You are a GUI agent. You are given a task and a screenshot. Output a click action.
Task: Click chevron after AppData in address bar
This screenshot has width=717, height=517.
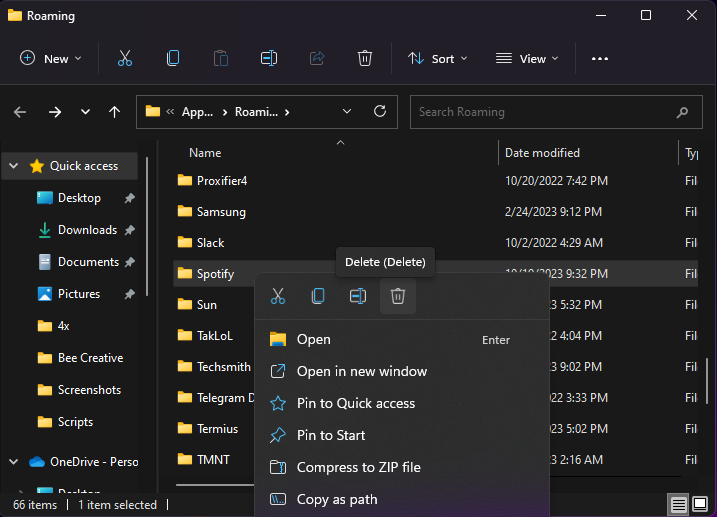(x=225, y=112)
